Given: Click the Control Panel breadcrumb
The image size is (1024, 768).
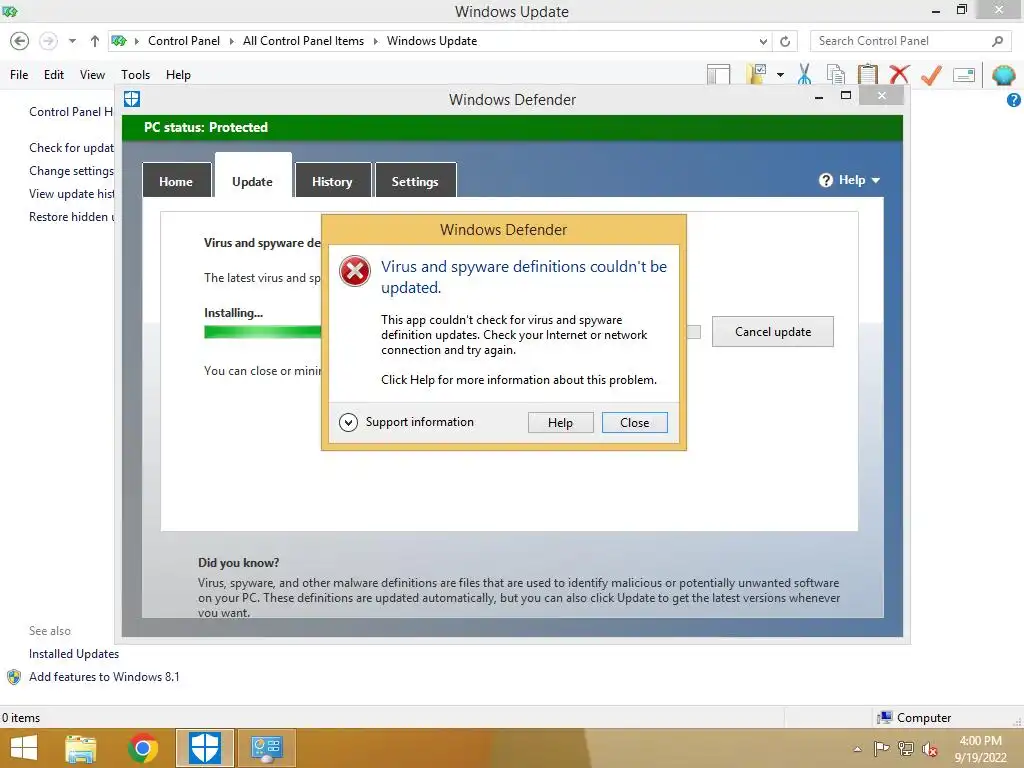Looking at the screenshot, I should click(x=184, y=41).
